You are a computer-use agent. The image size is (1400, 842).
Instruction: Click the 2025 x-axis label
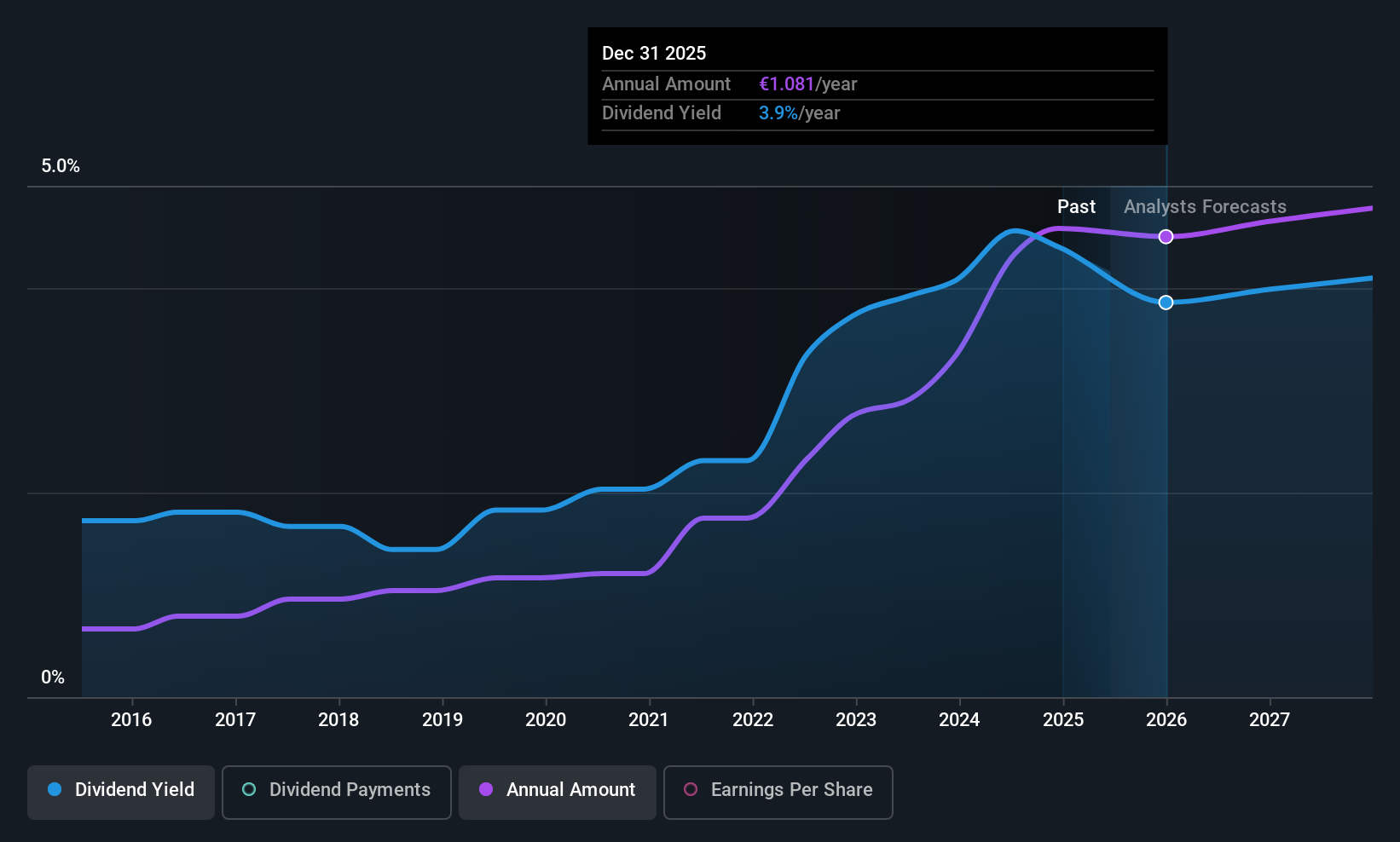pyautogui.click(x=1063, y=720)
